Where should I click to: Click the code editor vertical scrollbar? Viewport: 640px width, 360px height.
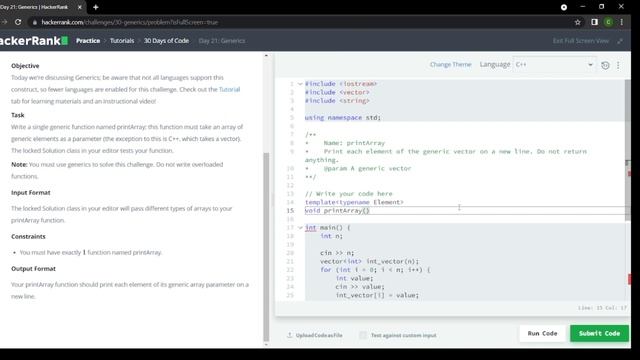[627, 150]
